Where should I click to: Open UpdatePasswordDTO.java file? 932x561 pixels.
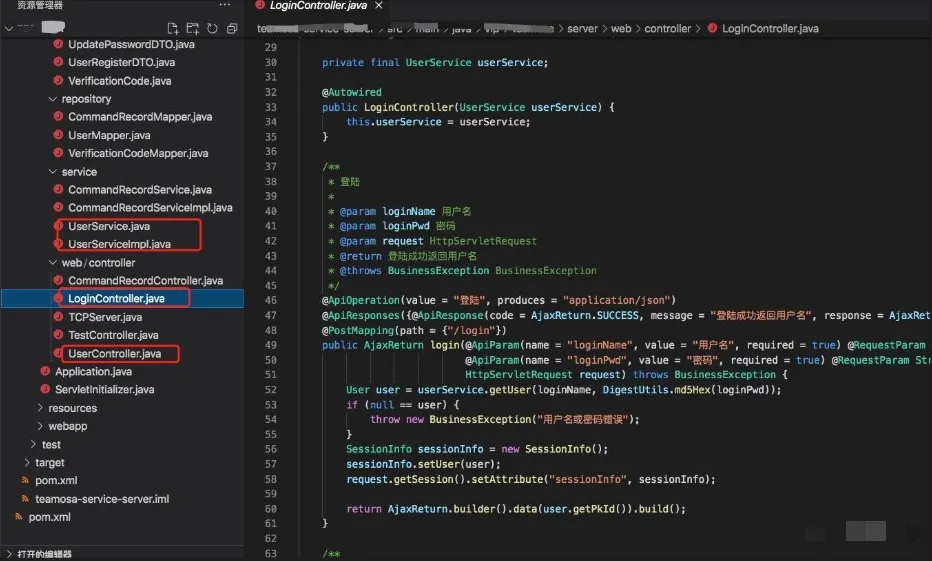point(131,44)
